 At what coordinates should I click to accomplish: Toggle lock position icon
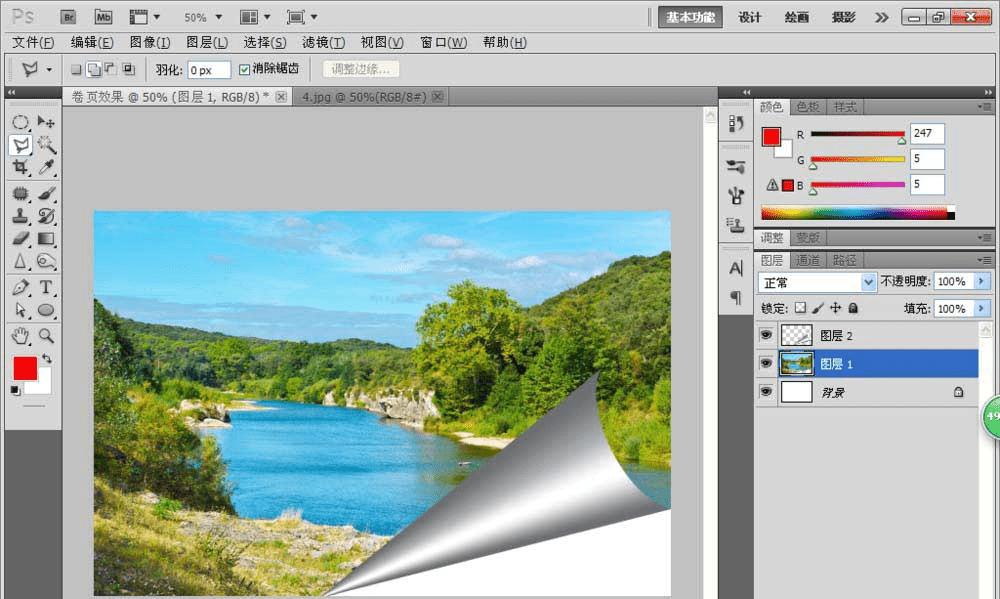[x=835, y=308]
